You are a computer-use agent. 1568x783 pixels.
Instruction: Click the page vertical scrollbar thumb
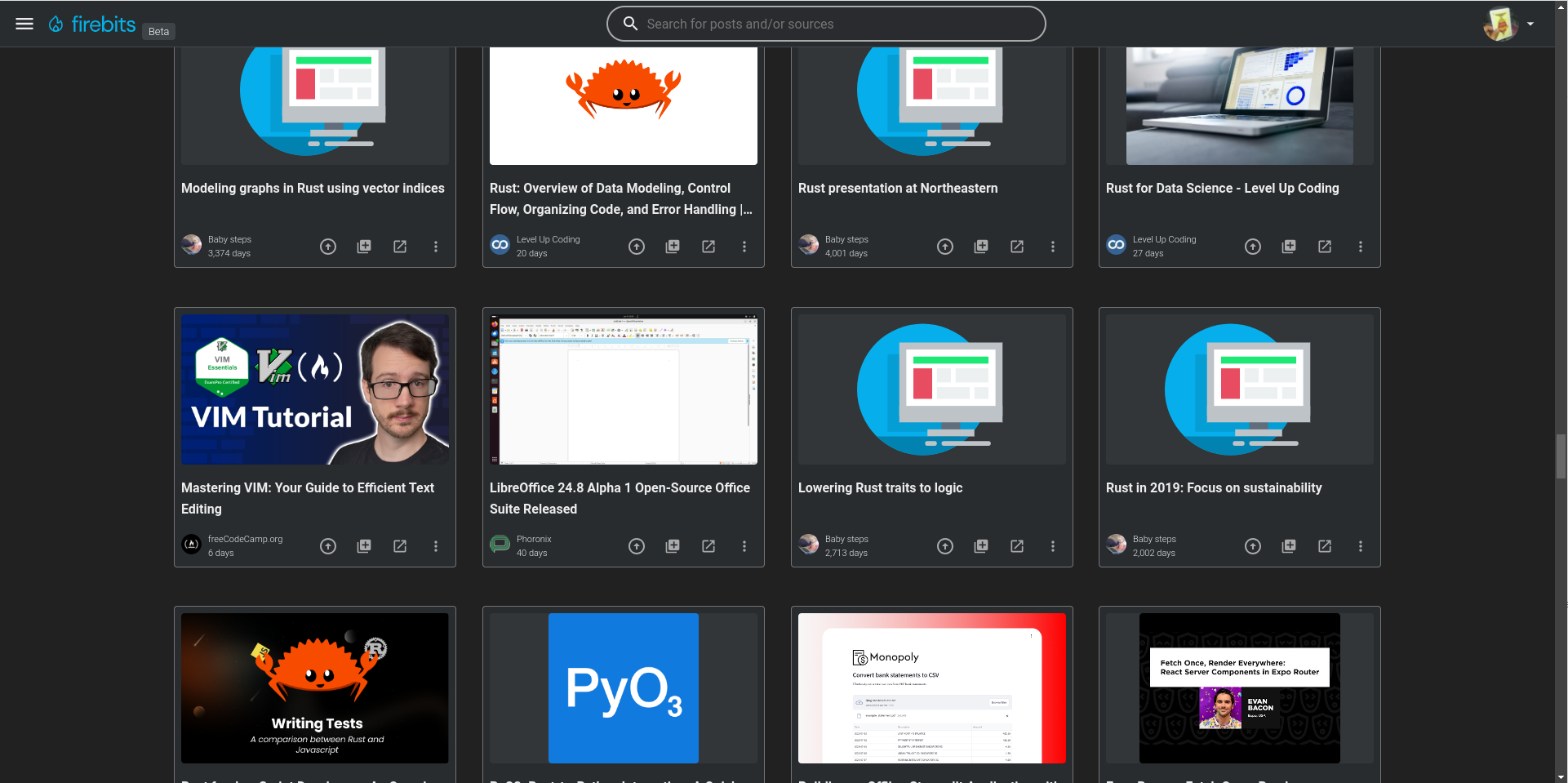click(1561, 456)
